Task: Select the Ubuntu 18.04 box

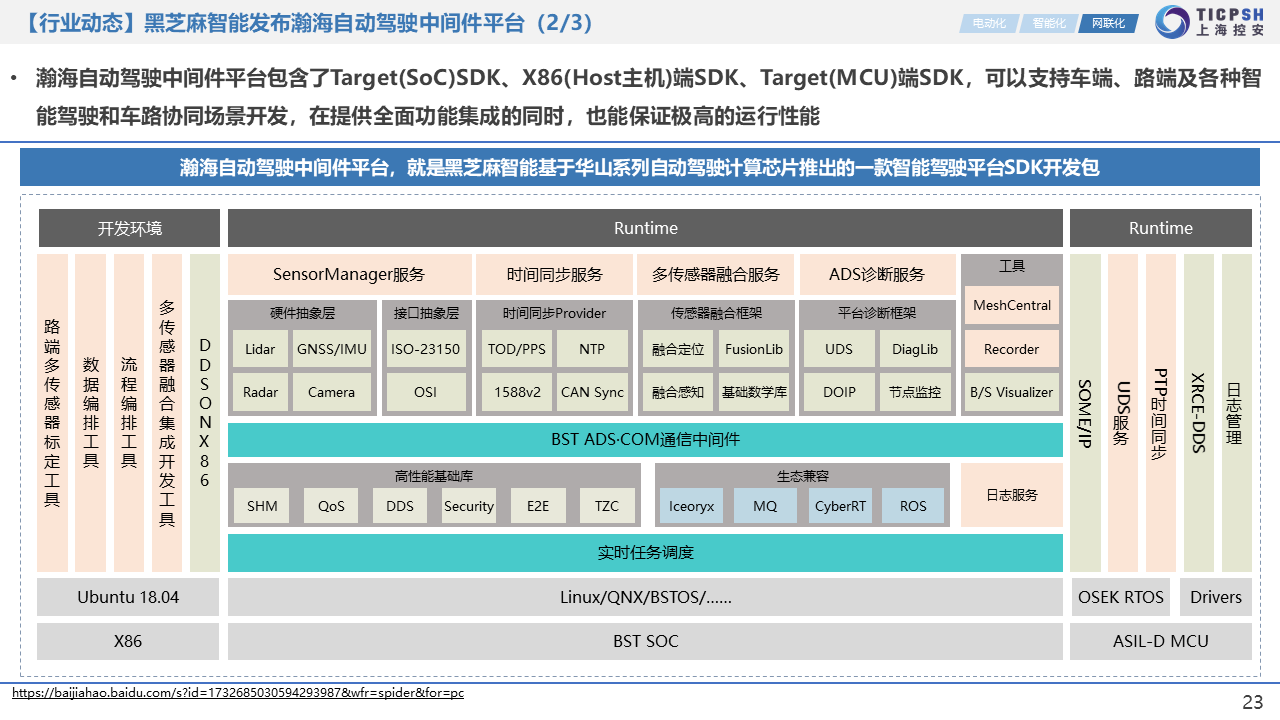Action: click(x=128, y=597)
